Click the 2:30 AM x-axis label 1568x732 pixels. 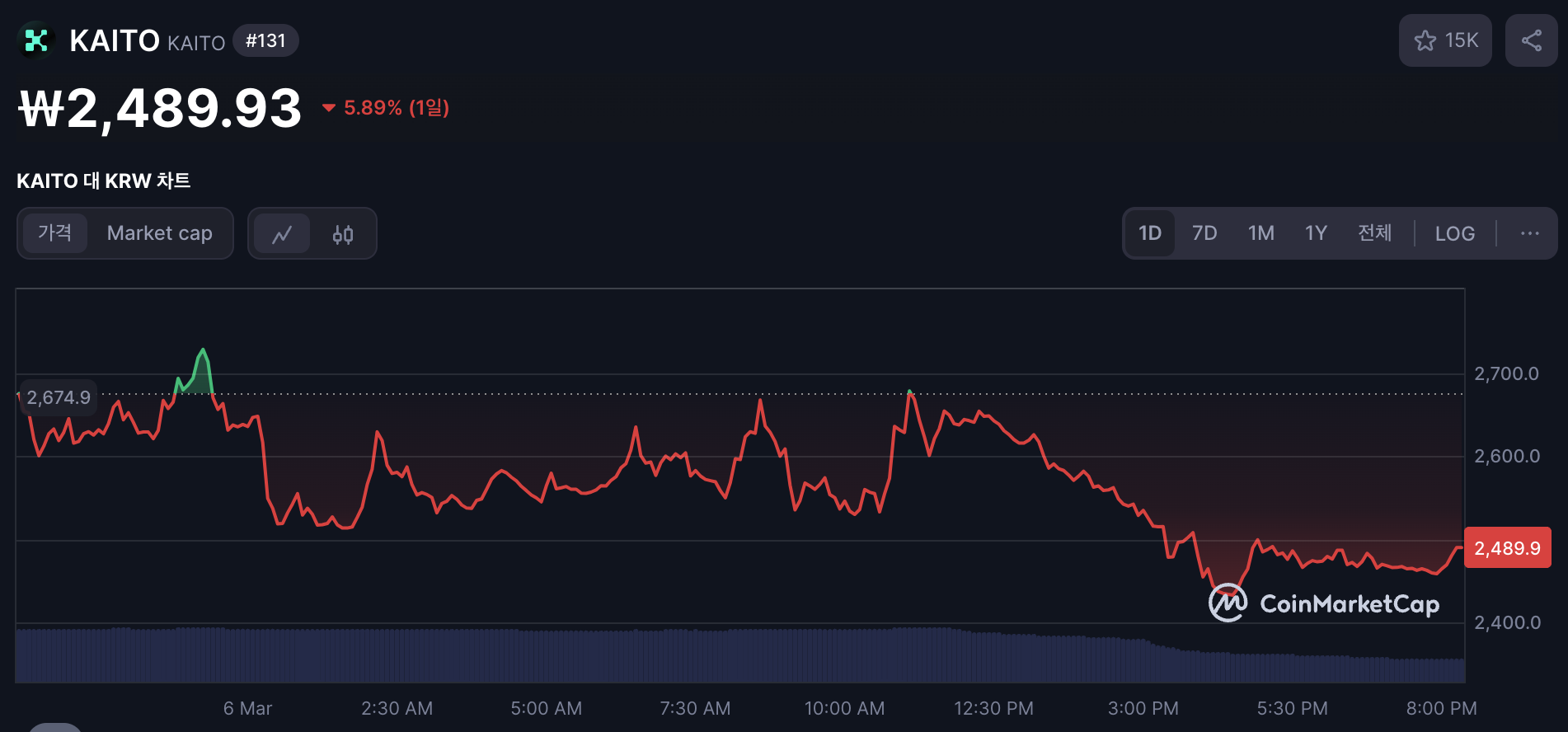click(397, 708)
